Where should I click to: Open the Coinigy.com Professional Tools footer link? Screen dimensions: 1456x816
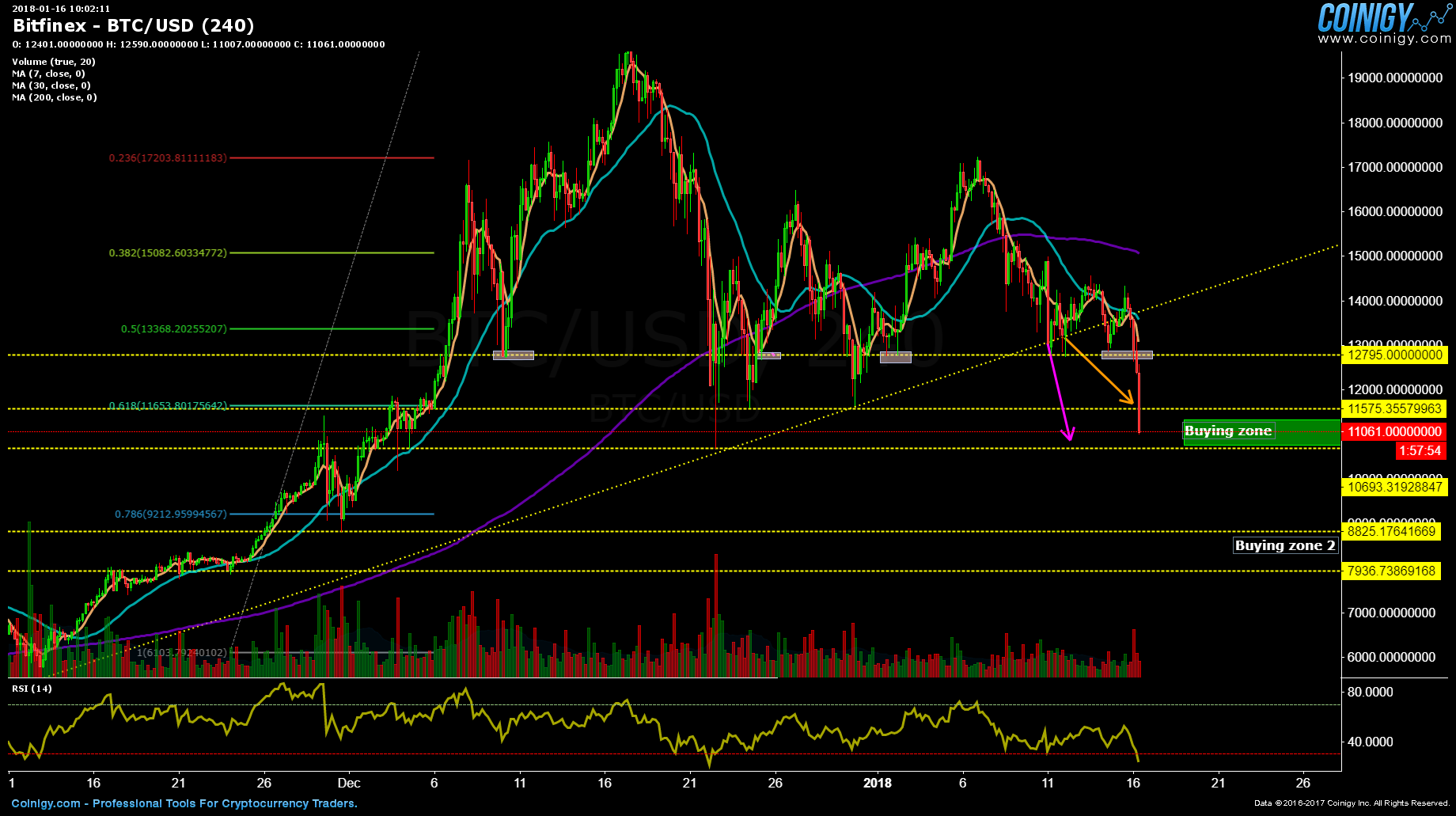[184, 803]
